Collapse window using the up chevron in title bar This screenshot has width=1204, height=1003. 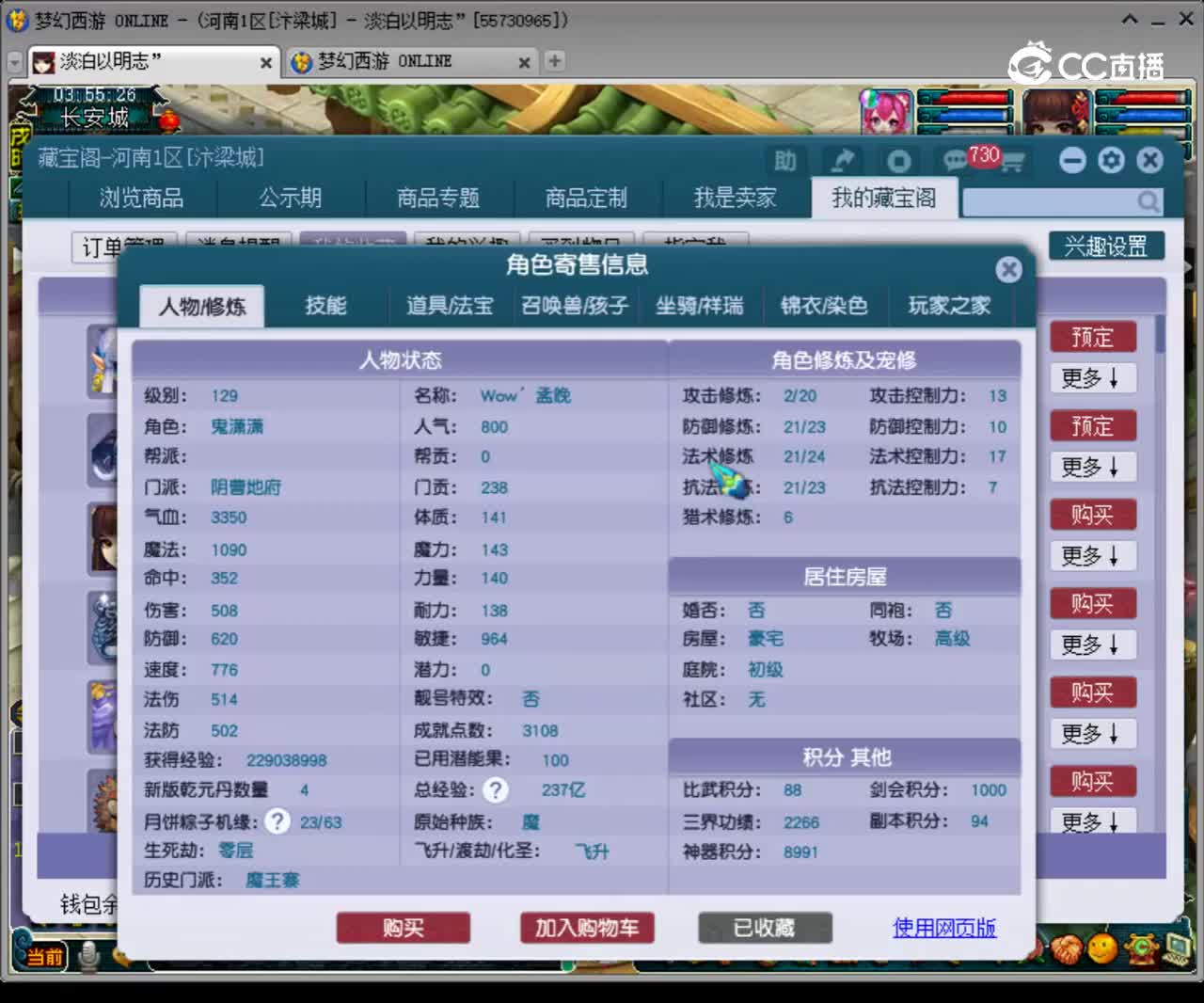point(1130,19)
